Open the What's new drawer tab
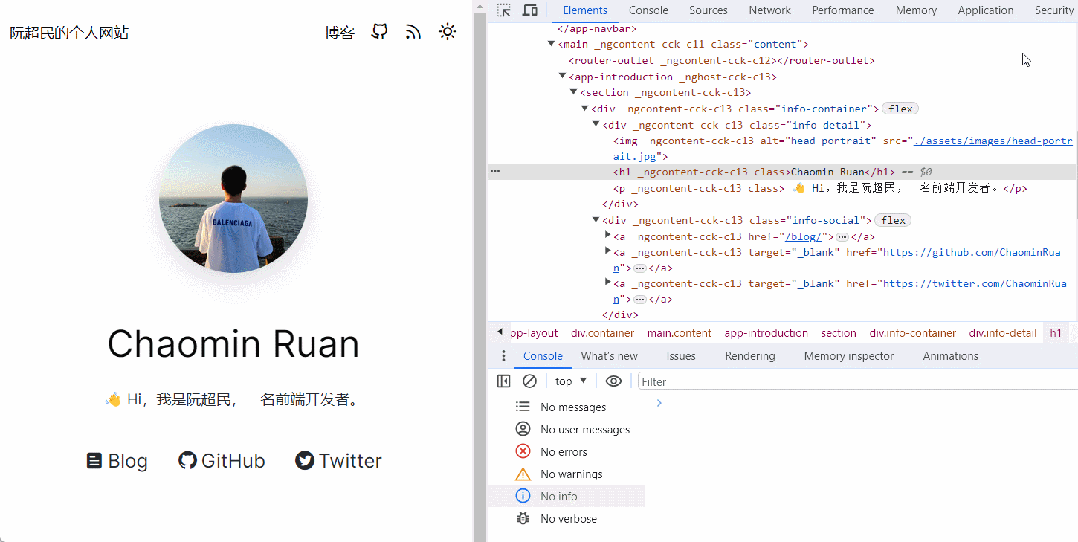 pos(609,356)
